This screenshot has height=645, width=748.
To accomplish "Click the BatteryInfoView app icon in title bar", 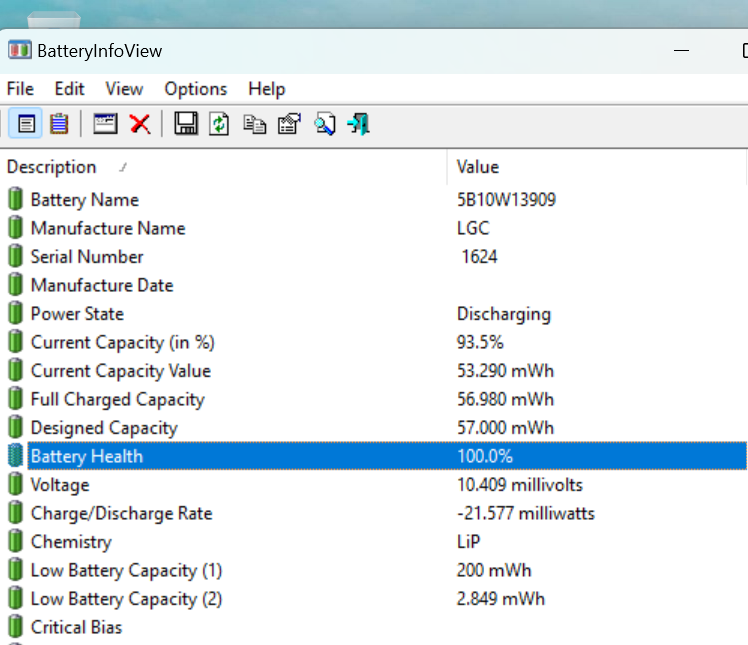I will click(20, 50).
